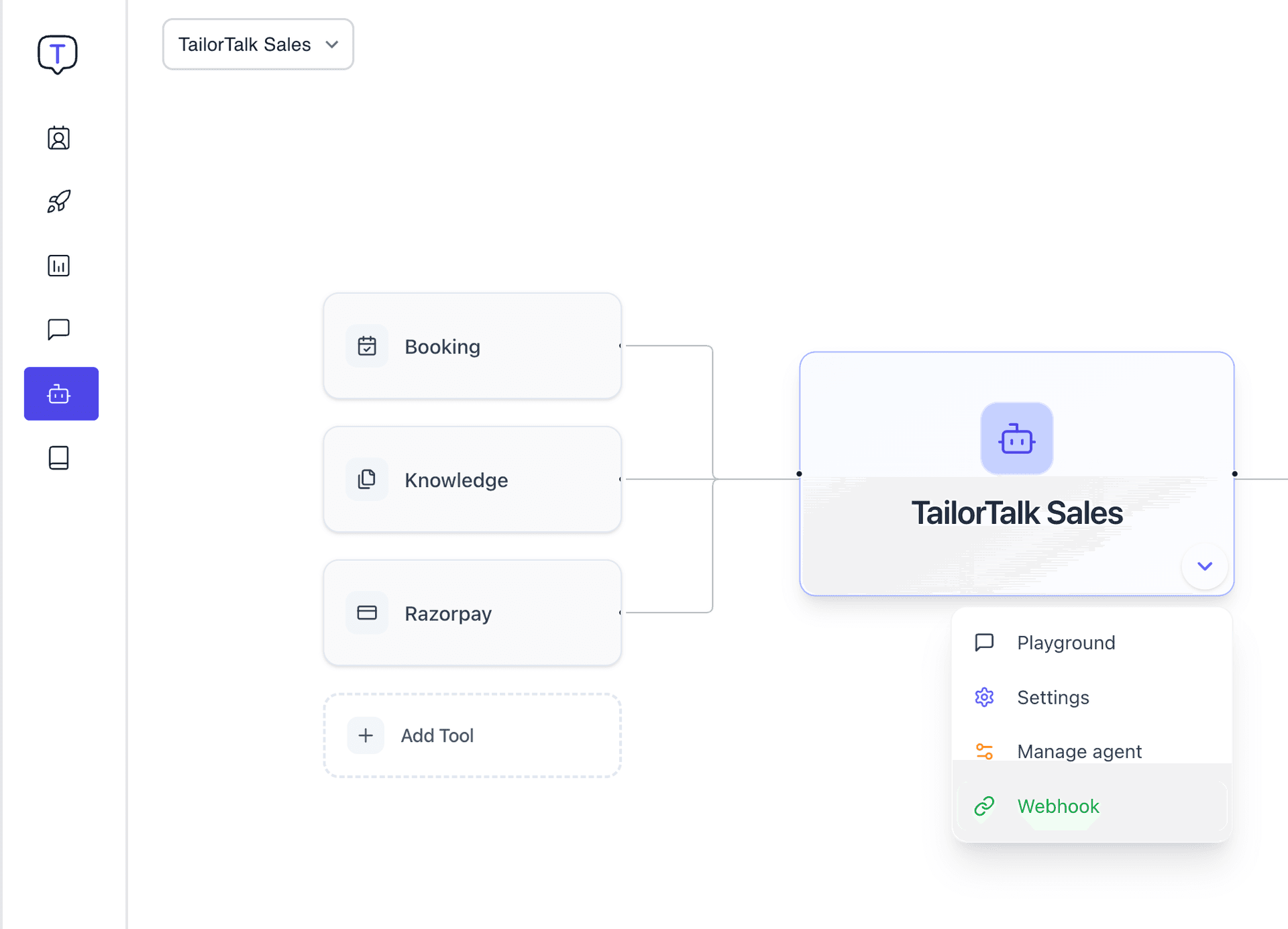The image size is (1288, 929).
Task: Open the contacts sidebar icon
Action: point(59,138)
